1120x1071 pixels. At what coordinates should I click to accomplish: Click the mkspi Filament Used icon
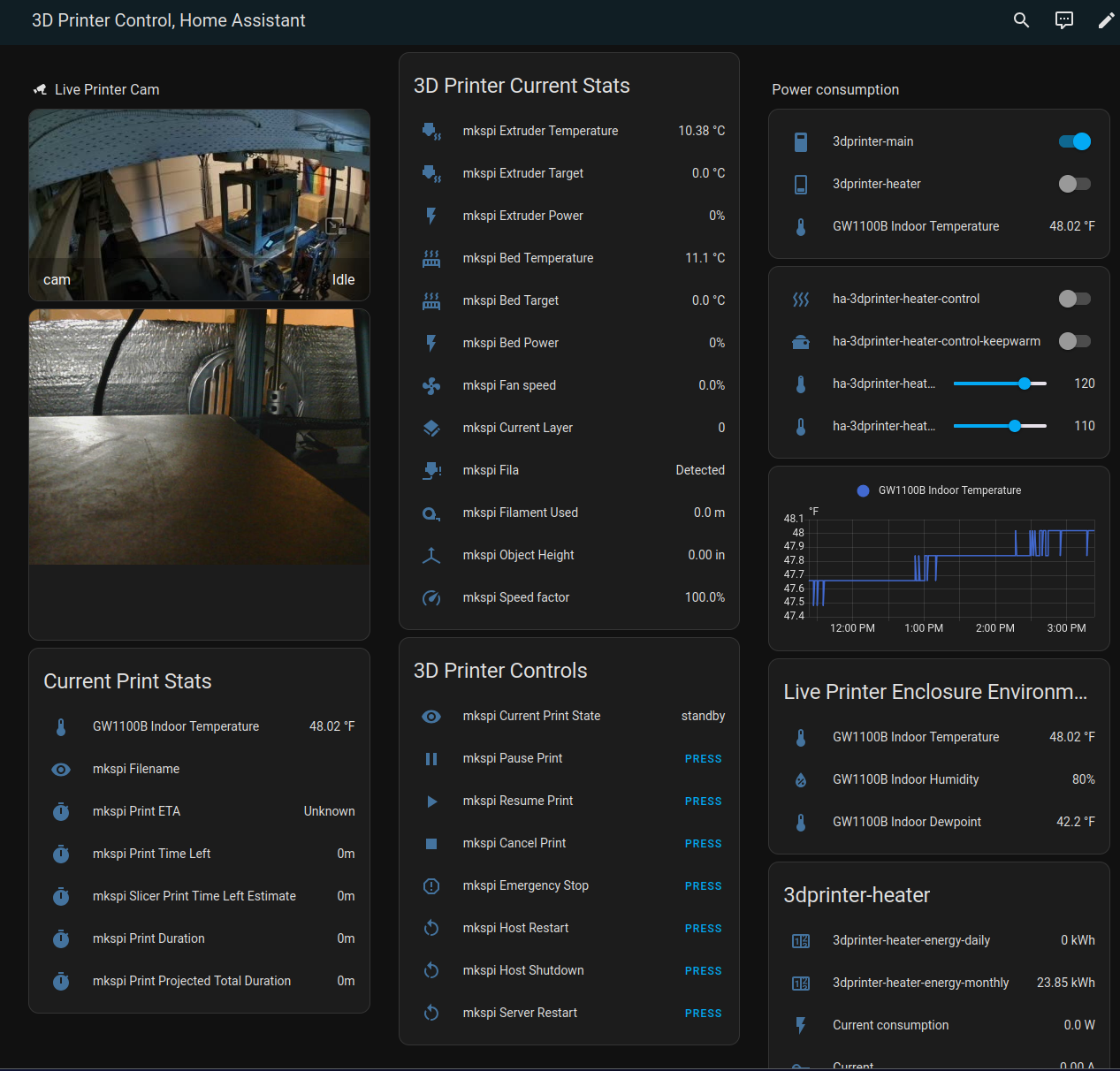coord(431,513)
